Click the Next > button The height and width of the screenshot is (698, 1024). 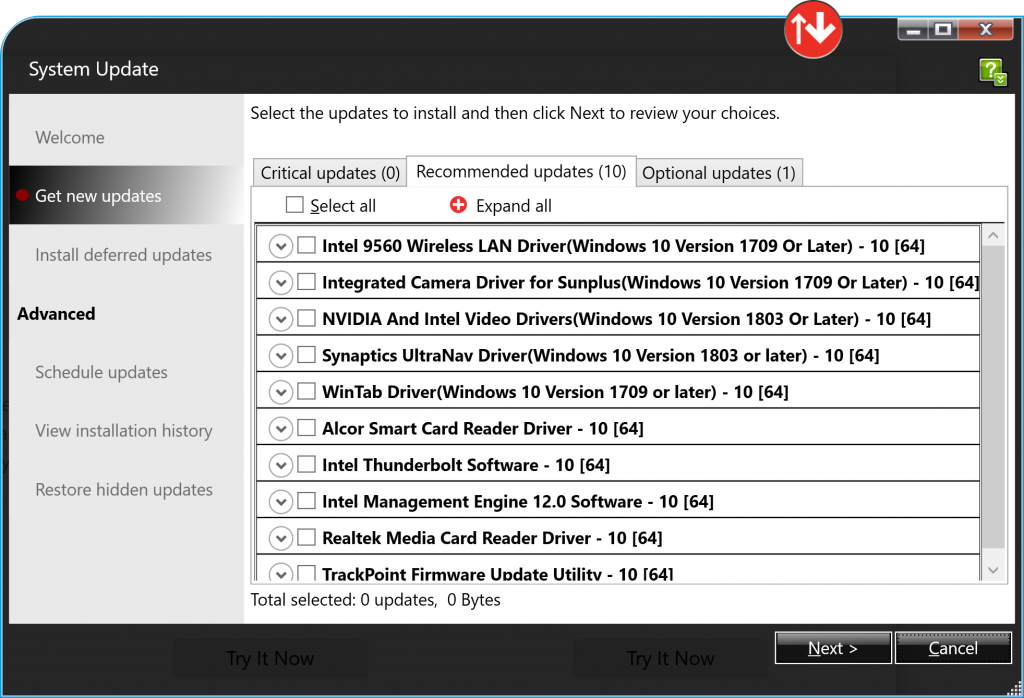tap(833, 648)
